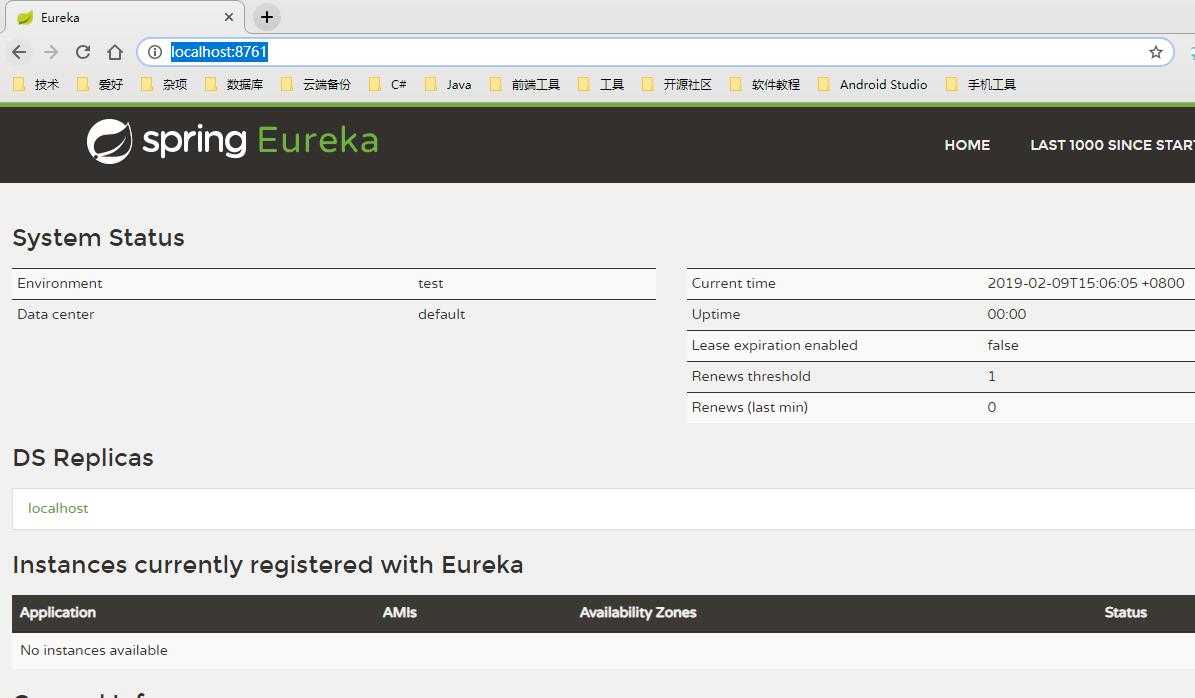Click 'Instances currently registered with Eureka' heading
1195x698 pixels.
(268, 565)
